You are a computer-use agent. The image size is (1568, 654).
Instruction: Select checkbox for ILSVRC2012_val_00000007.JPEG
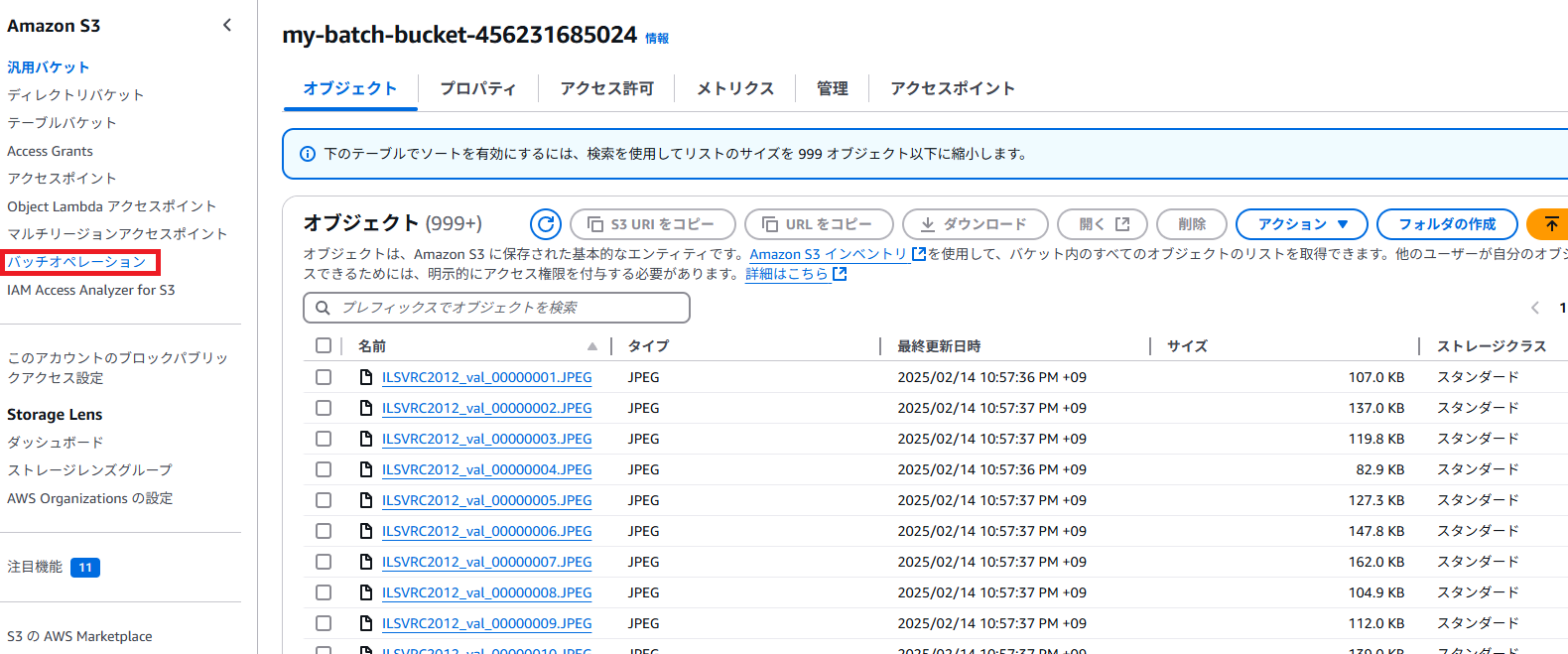324,562
